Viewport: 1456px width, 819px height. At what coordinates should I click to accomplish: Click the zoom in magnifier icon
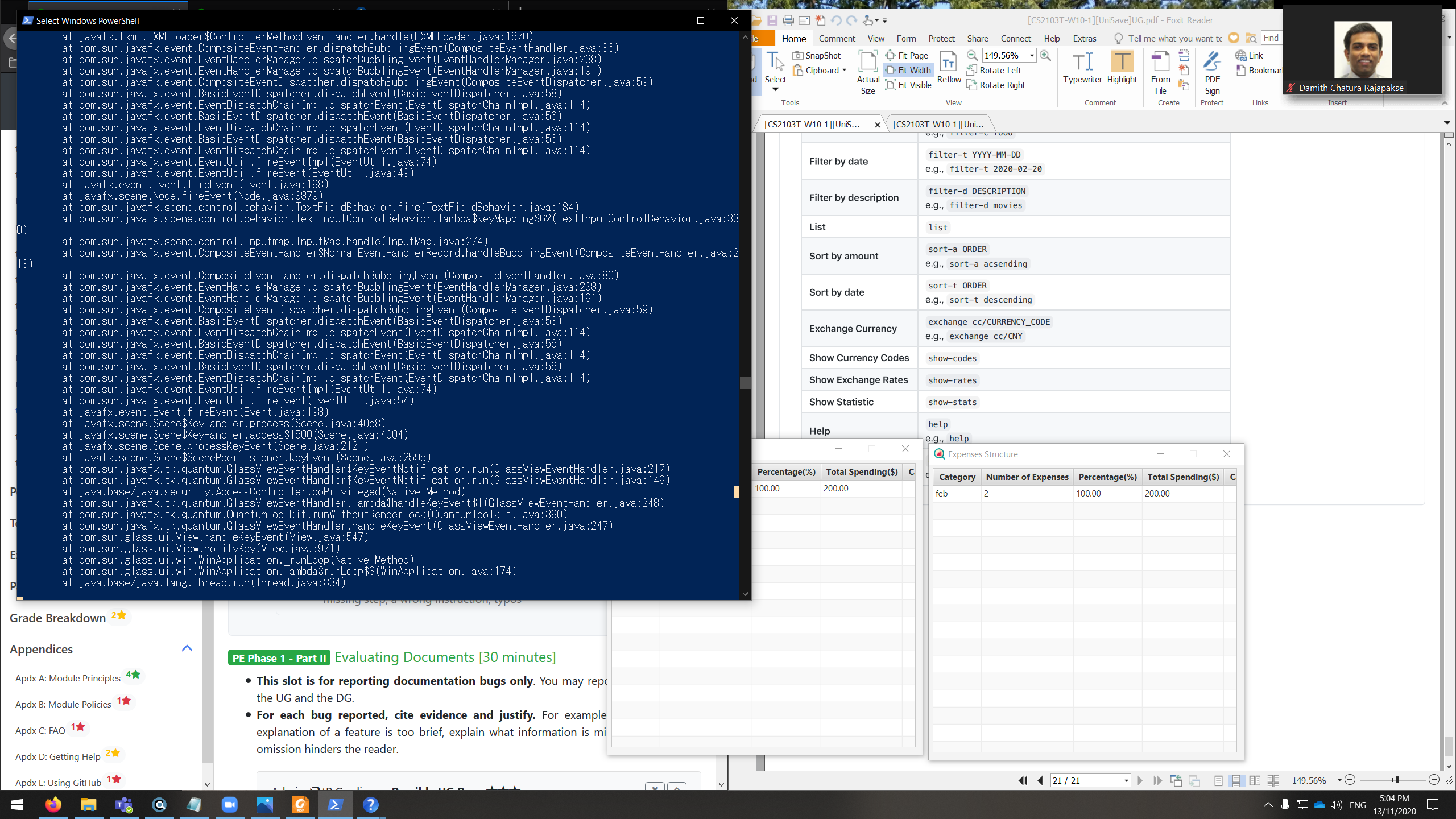(1045, 55)
